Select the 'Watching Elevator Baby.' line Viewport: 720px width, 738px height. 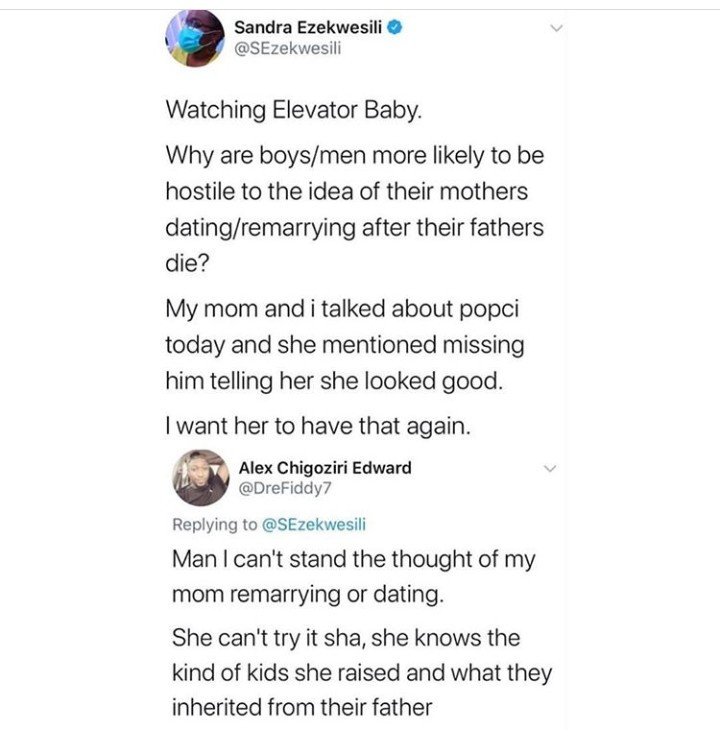tap(294, 110)
